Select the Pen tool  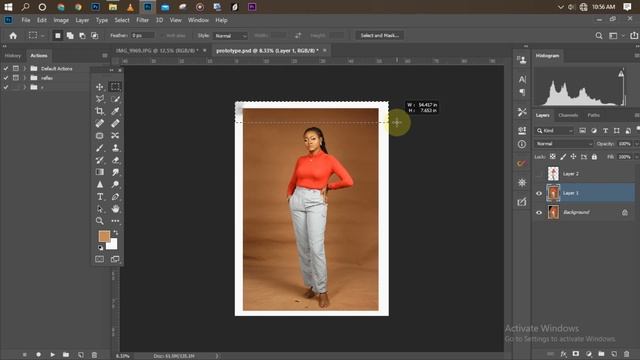pyautogui.click(x=115, y=197)
